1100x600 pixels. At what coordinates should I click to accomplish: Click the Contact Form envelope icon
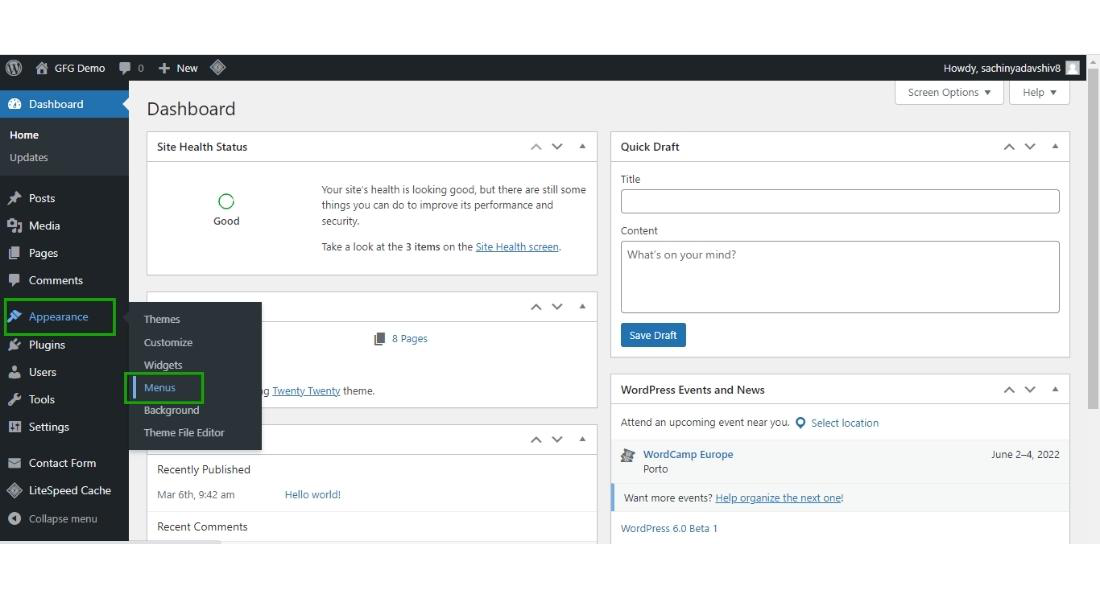coord(14,463)
